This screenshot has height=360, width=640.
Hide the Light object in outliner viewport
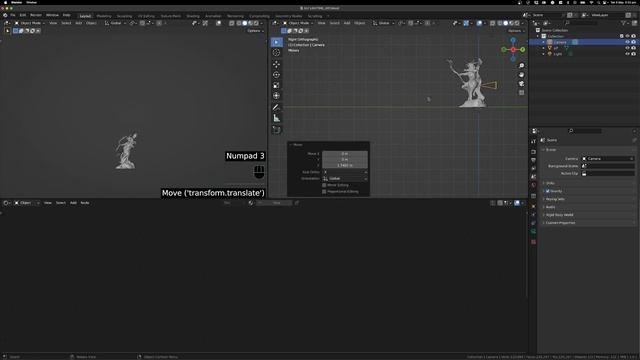tap(627, 54)
